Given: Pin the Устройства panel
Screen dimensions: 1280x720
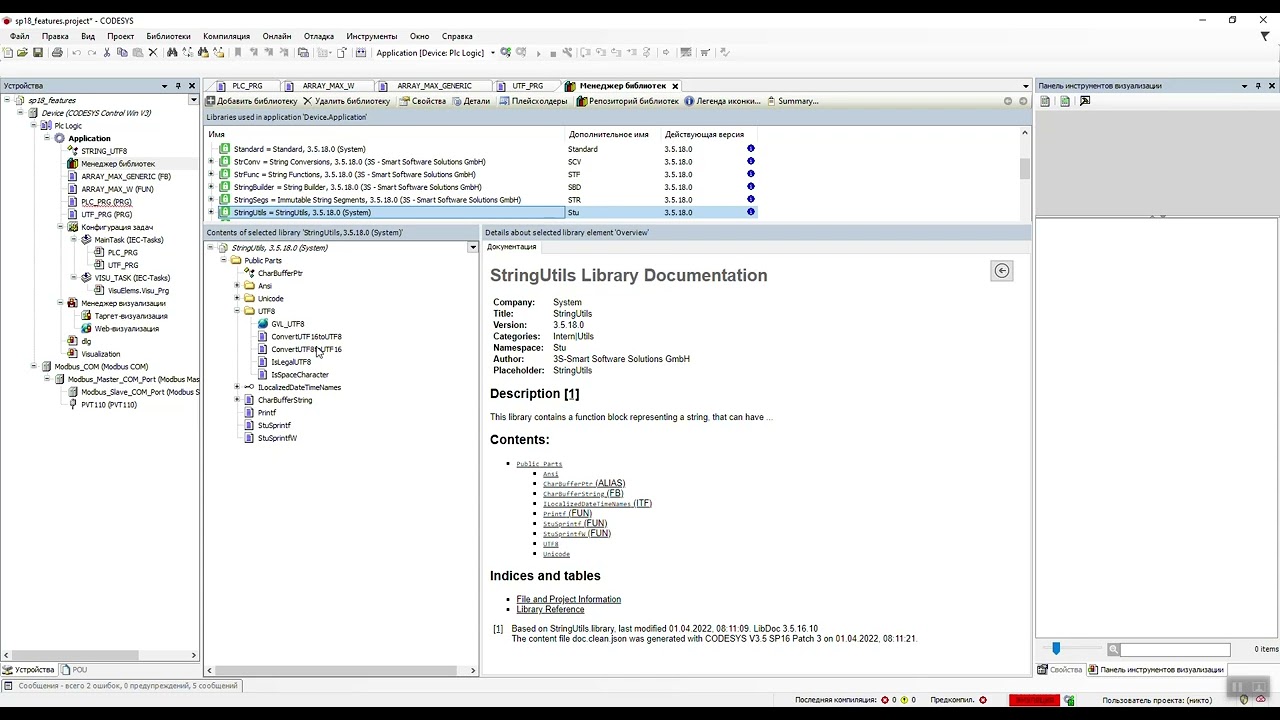Looking at the screenshot, I should click(178, 86).
